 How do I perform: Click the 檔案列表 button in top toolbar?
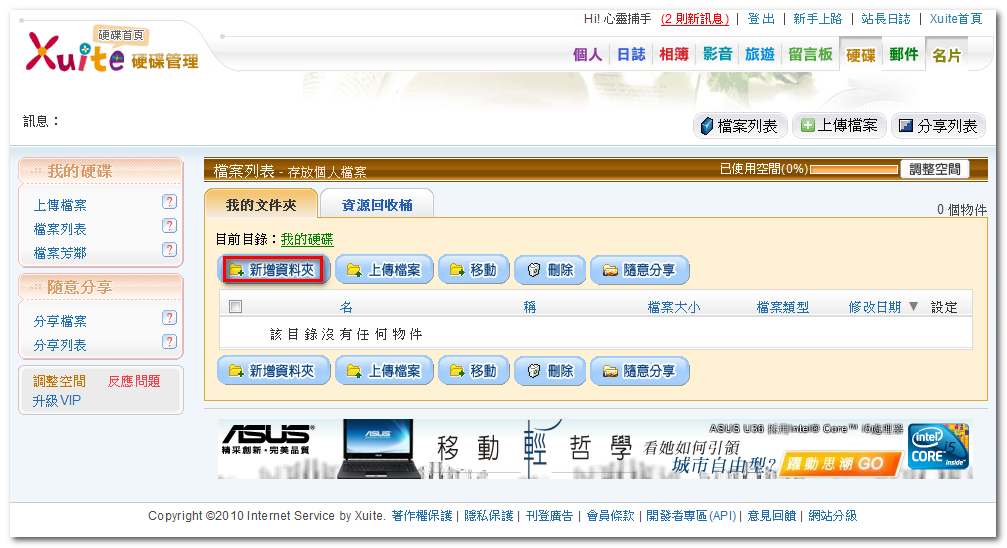pyautogui.click(x=740, y=126)
